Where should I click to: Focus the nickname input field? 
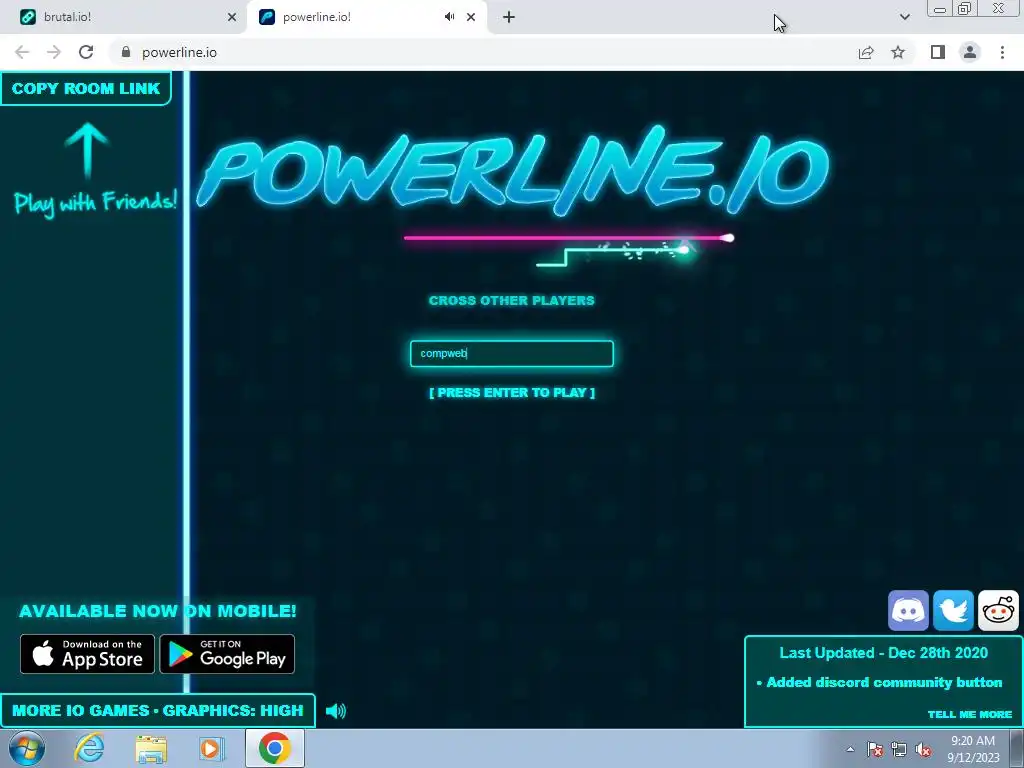coord(511,353)
